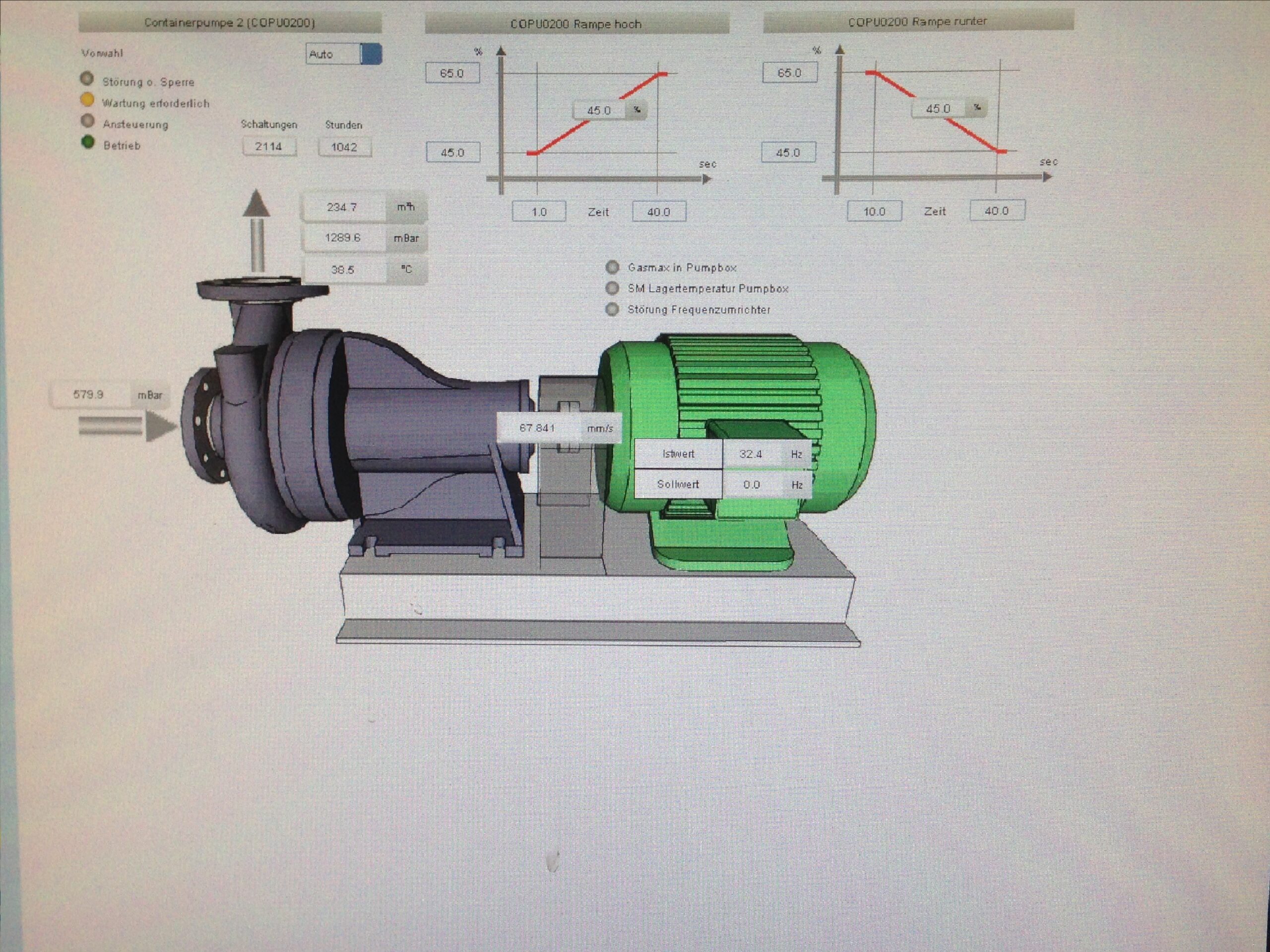This screenshot has width=1270, height=952.
Task: Click the green Betrieb status indicator
Action: click(x=88, y=142)
